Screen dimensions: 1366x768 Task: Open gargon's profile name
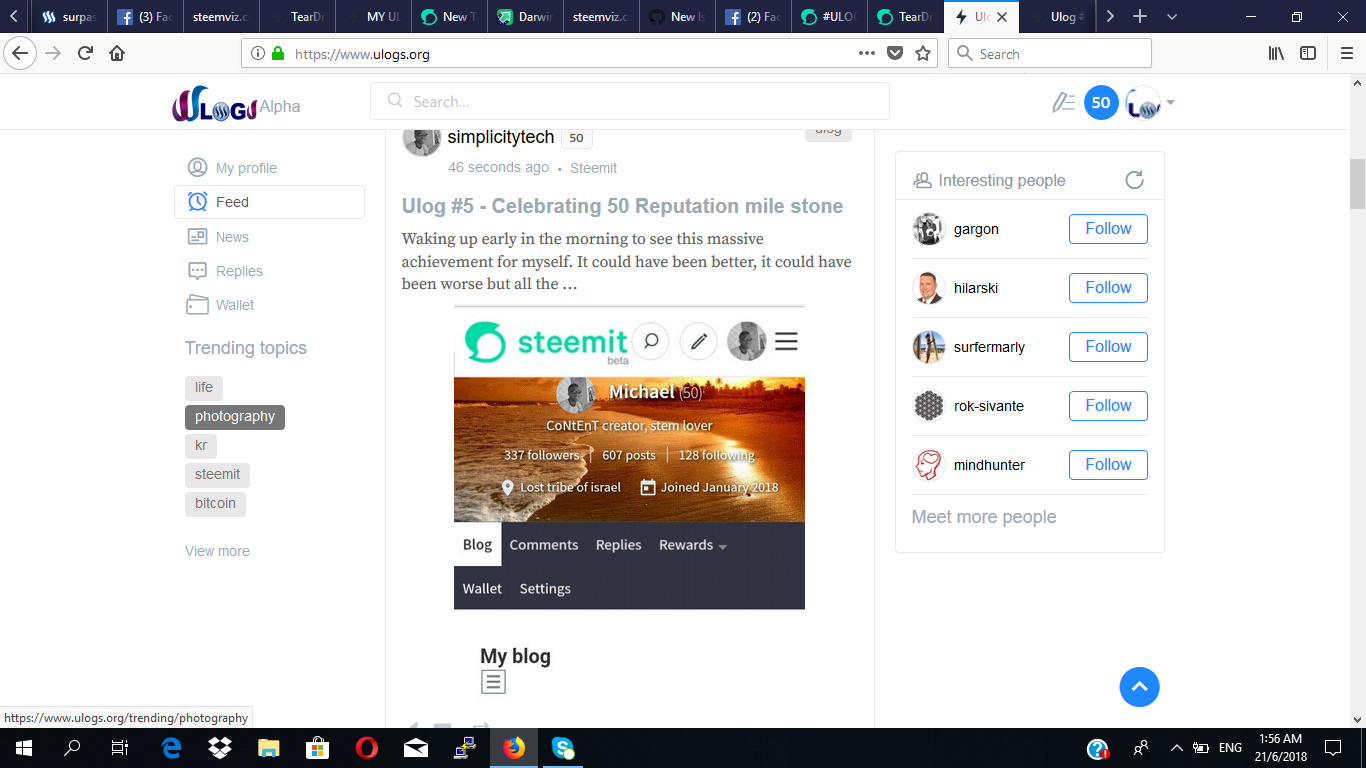976,229
